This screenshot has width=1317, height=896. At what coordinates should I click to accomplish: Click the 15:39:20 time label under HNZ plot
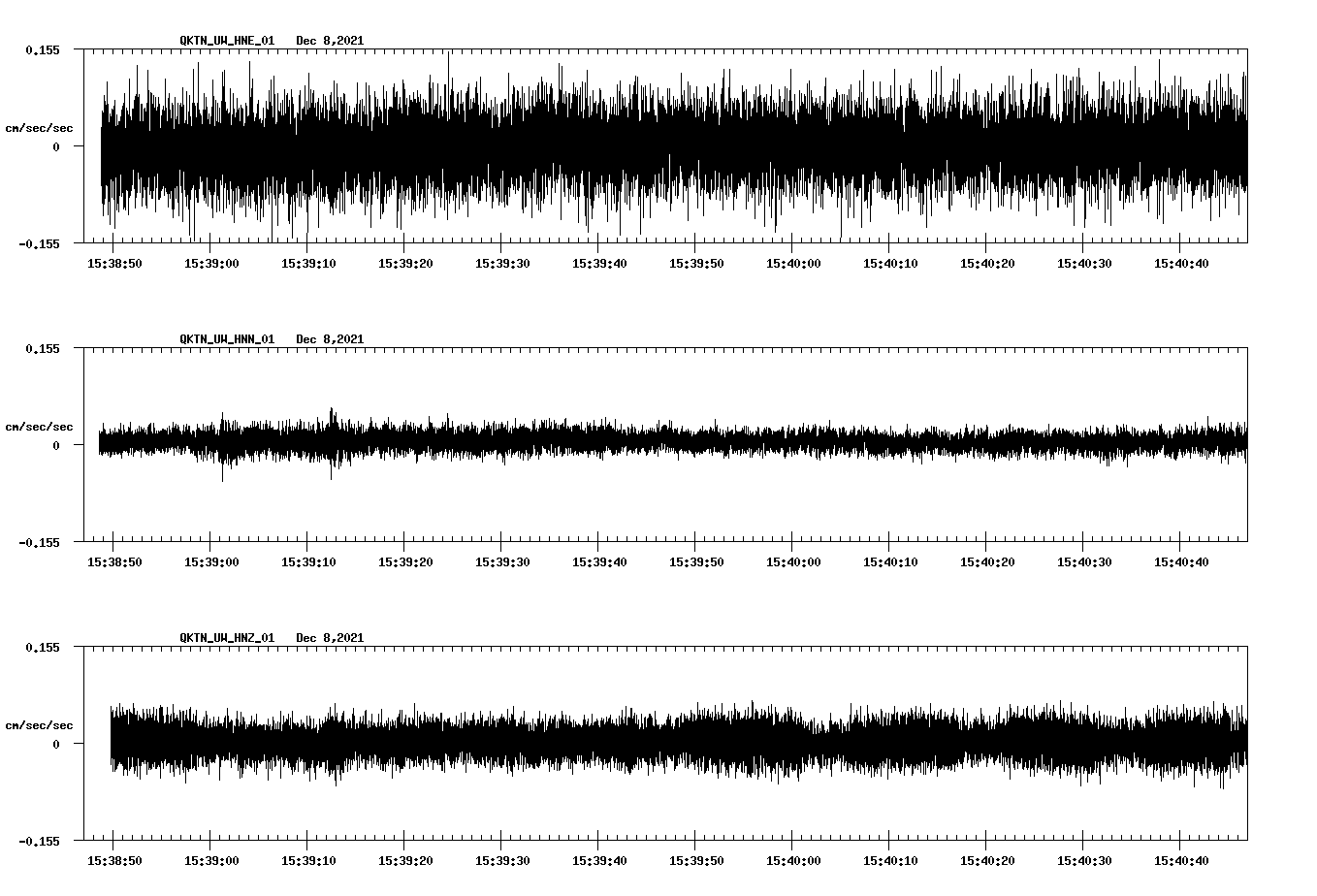click(x=405, y=861)
